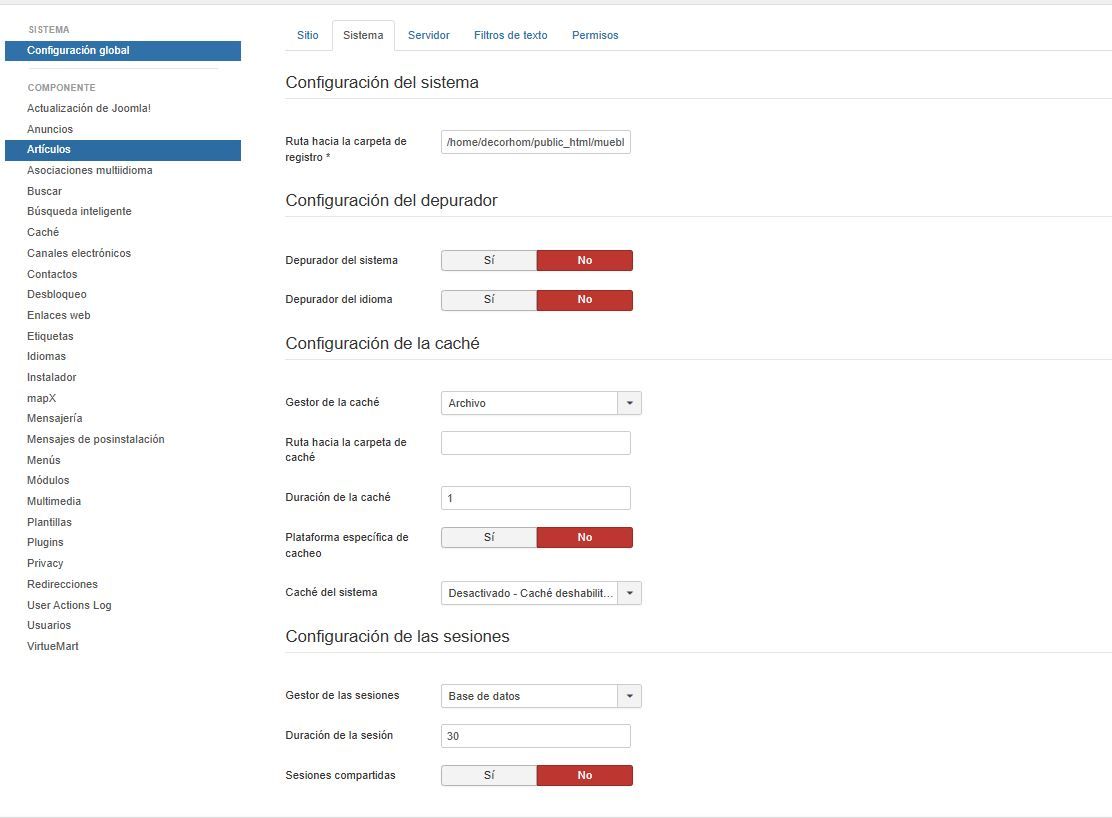The height and width of the screenshot is (818, 1112).
Task: Click the Duración de la caché field
Action: click(x=535, y=498)
